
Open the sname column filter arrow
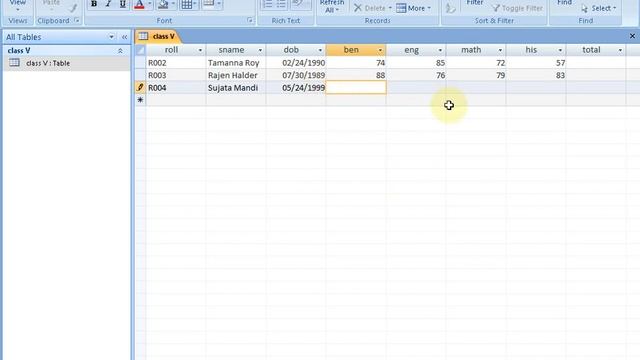tap(260, 50)
